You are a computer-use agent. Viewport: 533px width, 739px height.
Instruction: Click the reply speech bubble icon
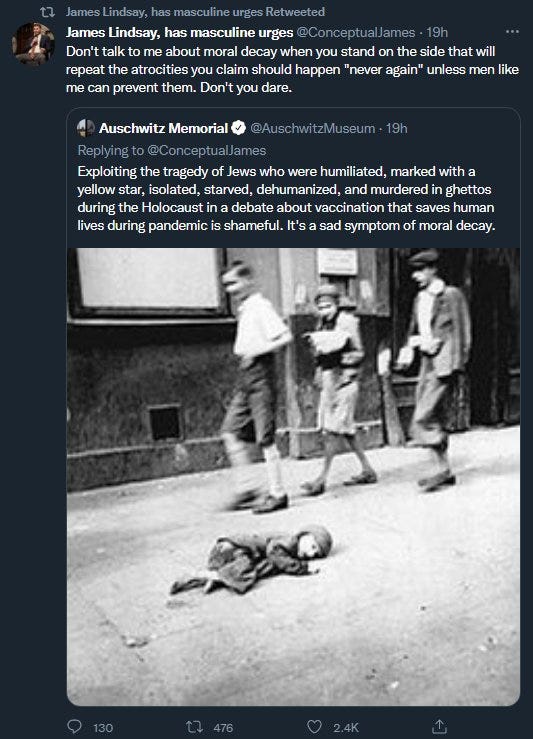[74, 726]
